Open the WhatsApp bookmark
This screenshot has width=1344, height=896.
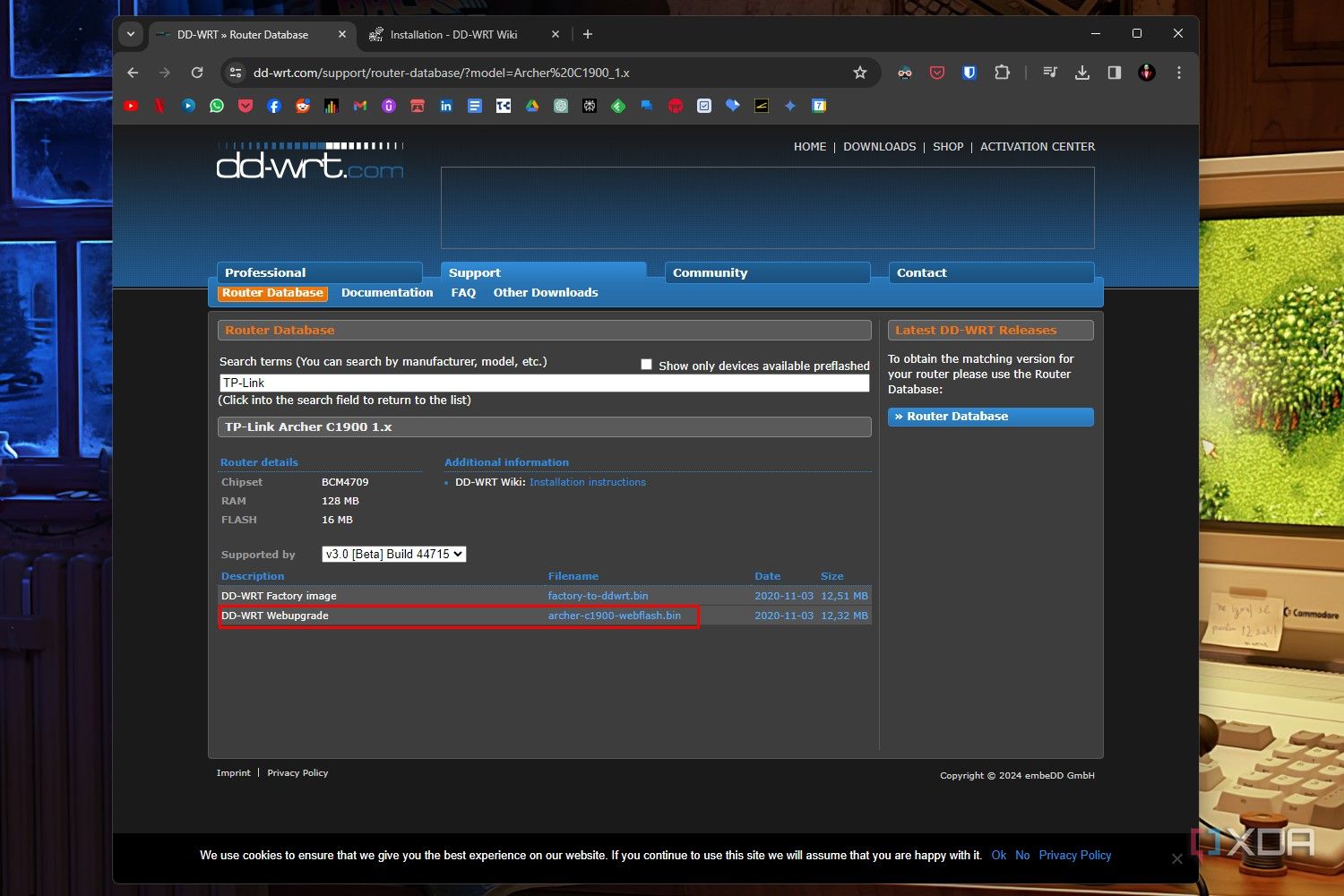(217, 106)
